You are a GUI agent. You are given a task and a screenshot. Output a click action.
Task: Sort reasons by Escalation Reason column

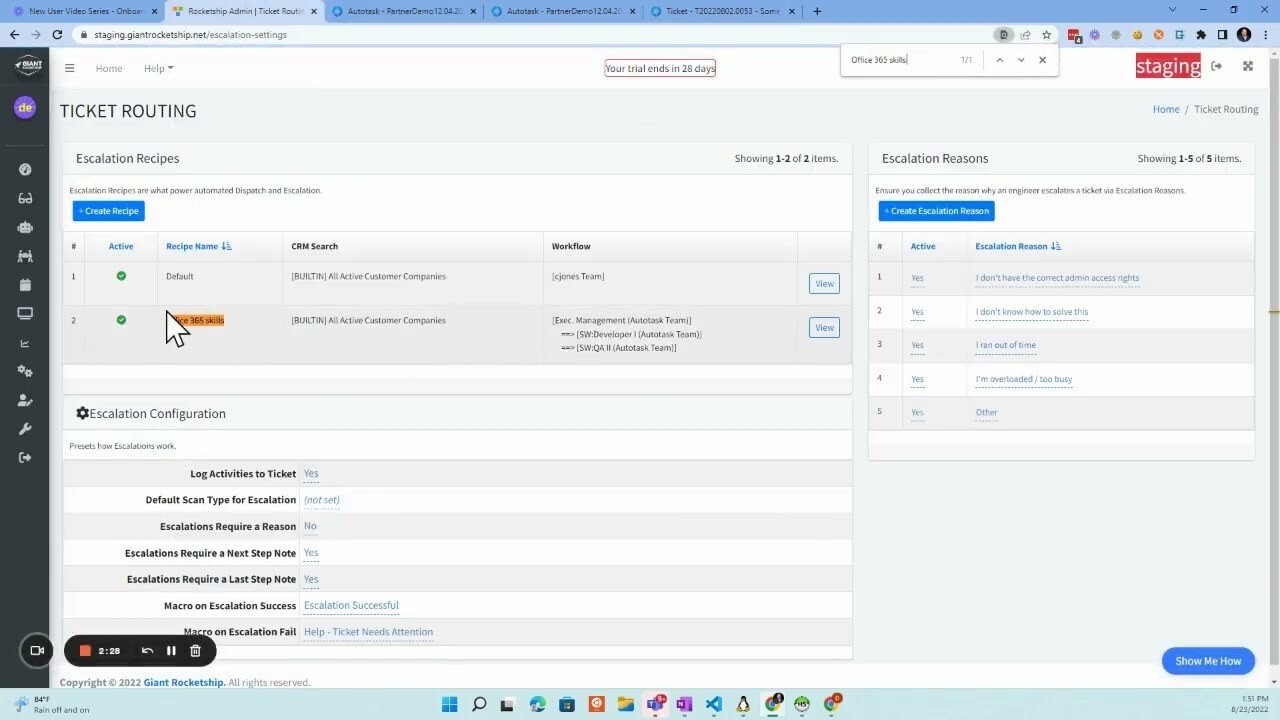click(1018, 246)
